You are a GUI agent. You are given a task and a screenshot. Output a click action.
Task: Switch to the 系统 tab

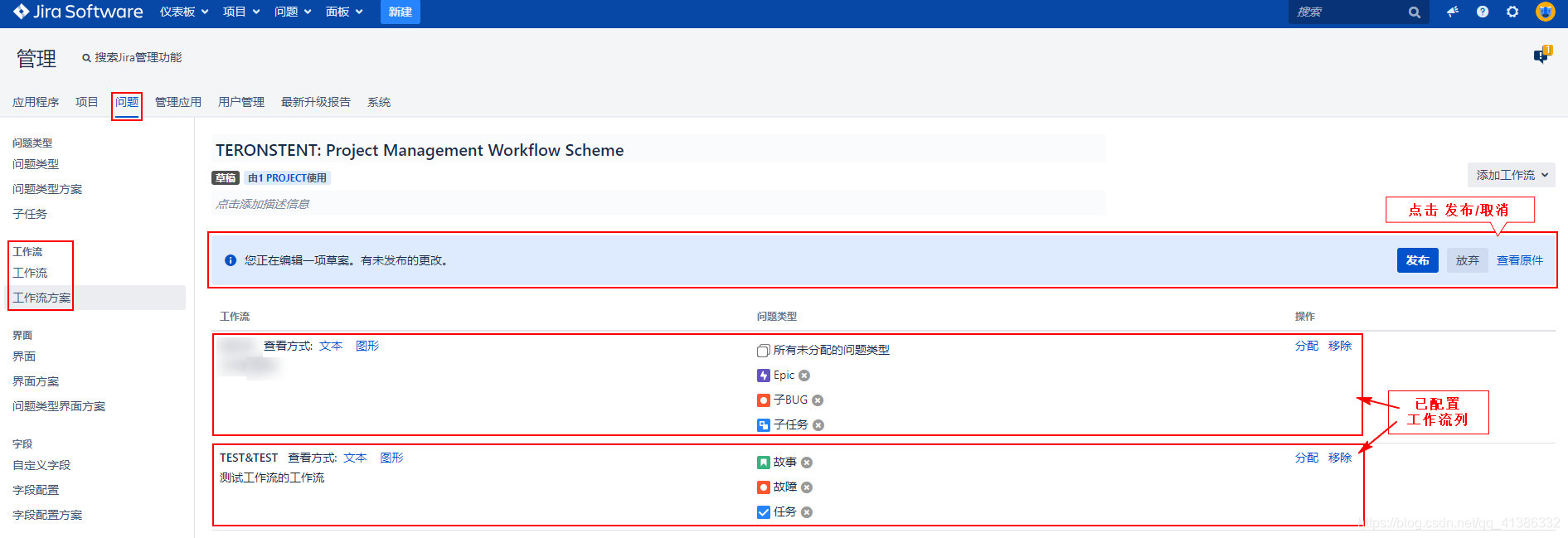(x=379, y=102)
